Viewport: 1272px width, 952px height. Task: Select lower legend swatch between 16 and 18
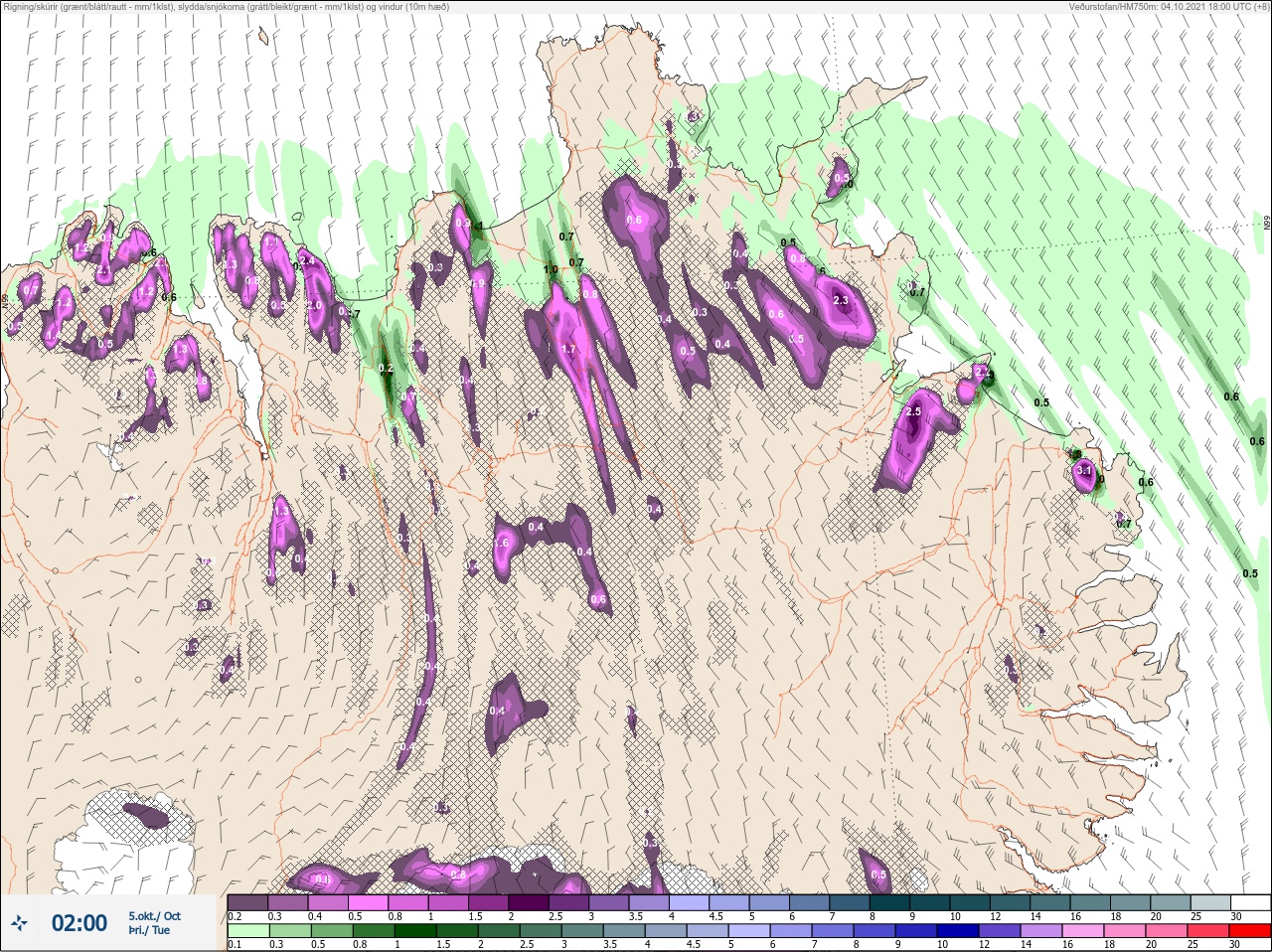point(1083,931)
